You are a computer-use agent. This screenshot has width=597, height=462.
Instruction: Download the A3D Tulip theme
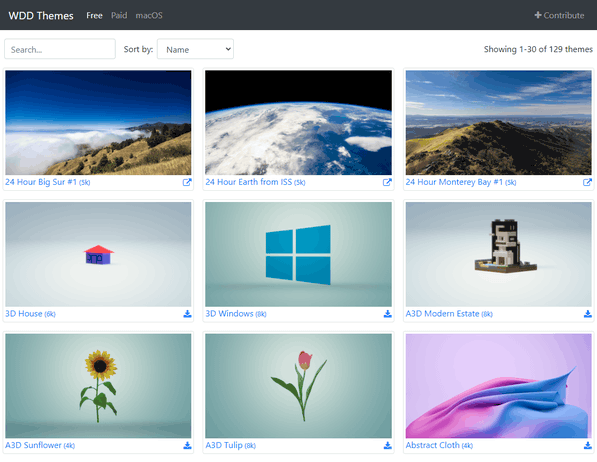[388, 445]
